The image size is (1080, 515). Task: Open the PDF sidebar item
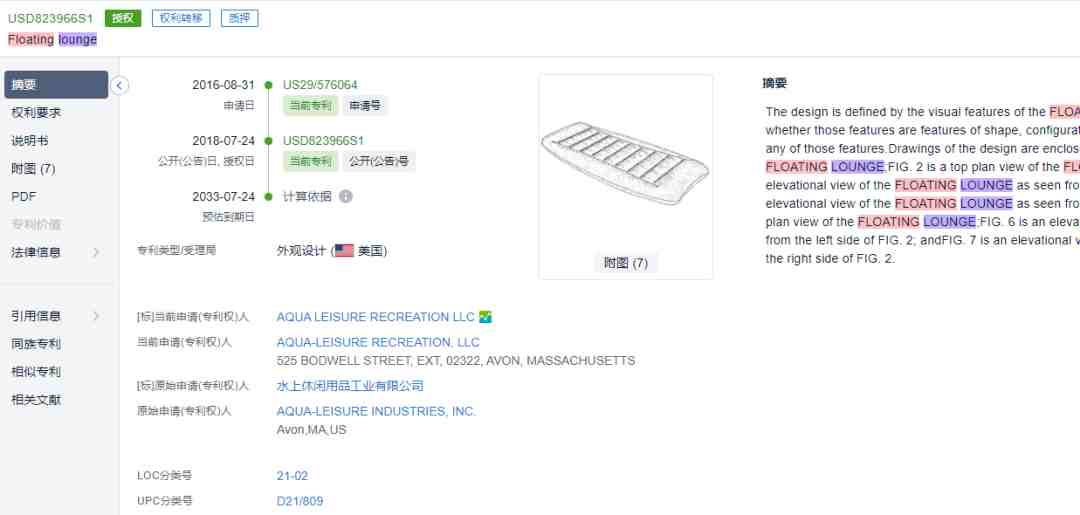[x=23, y=197]
